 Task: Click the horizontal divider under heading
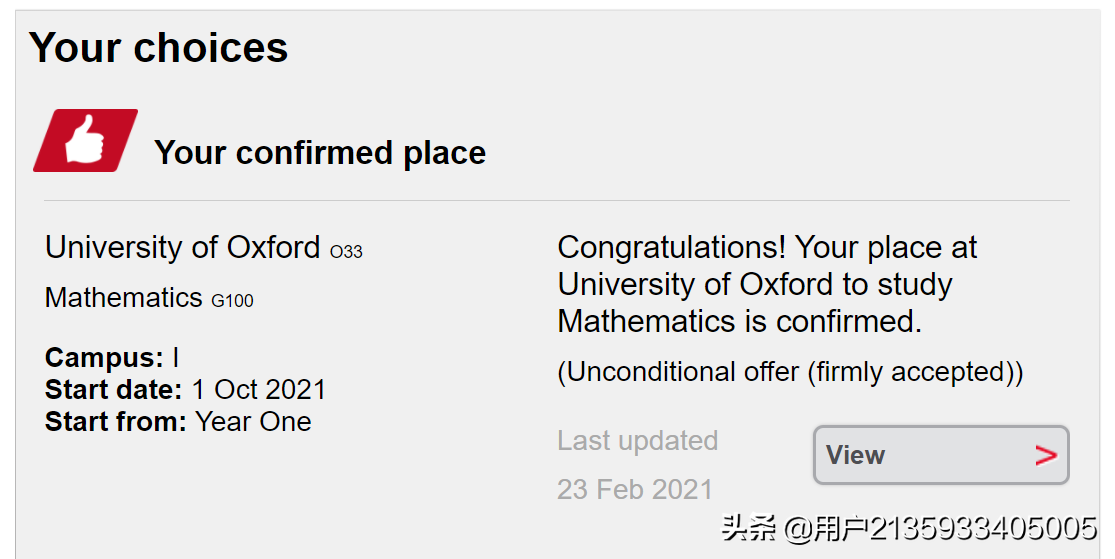point(557,201)
